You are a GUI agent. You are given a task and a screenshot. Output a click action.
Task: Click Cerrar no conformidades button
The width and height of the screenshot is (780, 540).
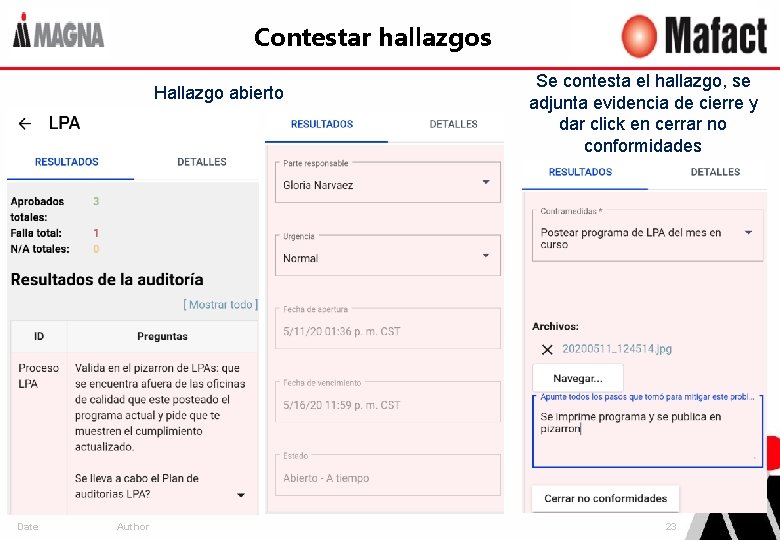point(605,498)
